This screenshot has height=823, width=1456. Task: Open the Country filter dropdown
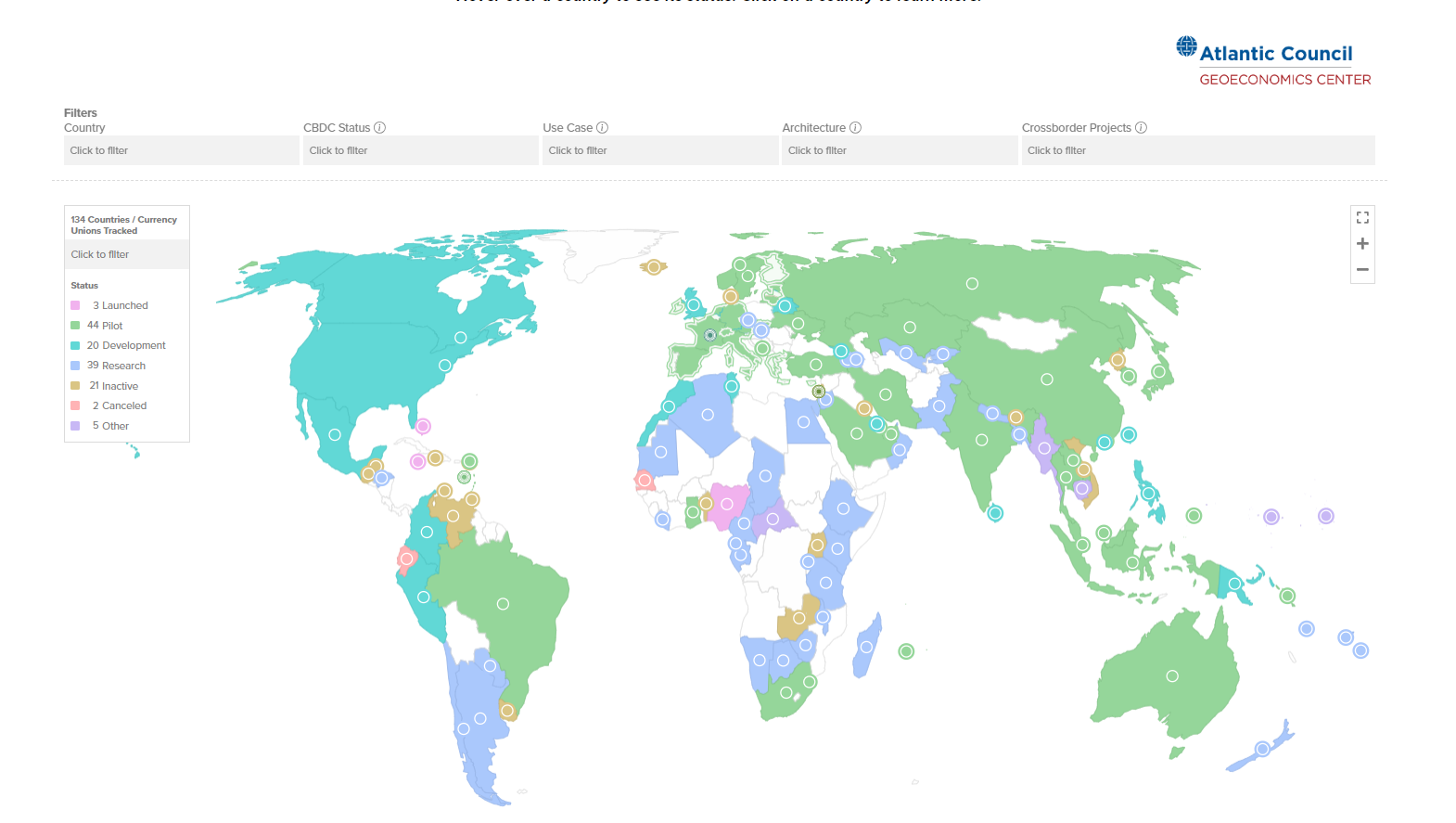(181, 150)
